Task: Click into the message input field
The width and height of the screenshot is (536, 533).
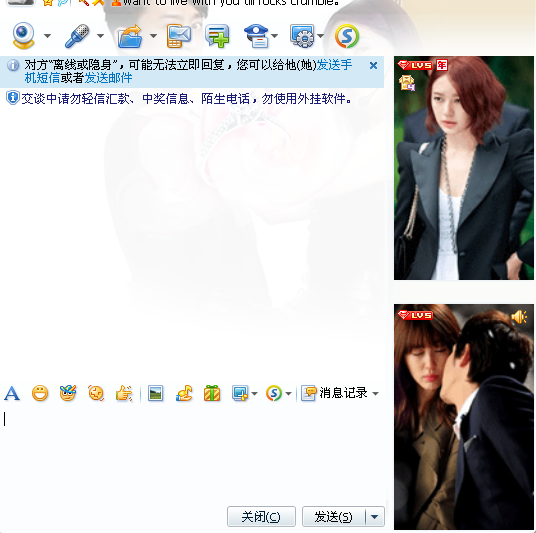Action: click(193, 453)
